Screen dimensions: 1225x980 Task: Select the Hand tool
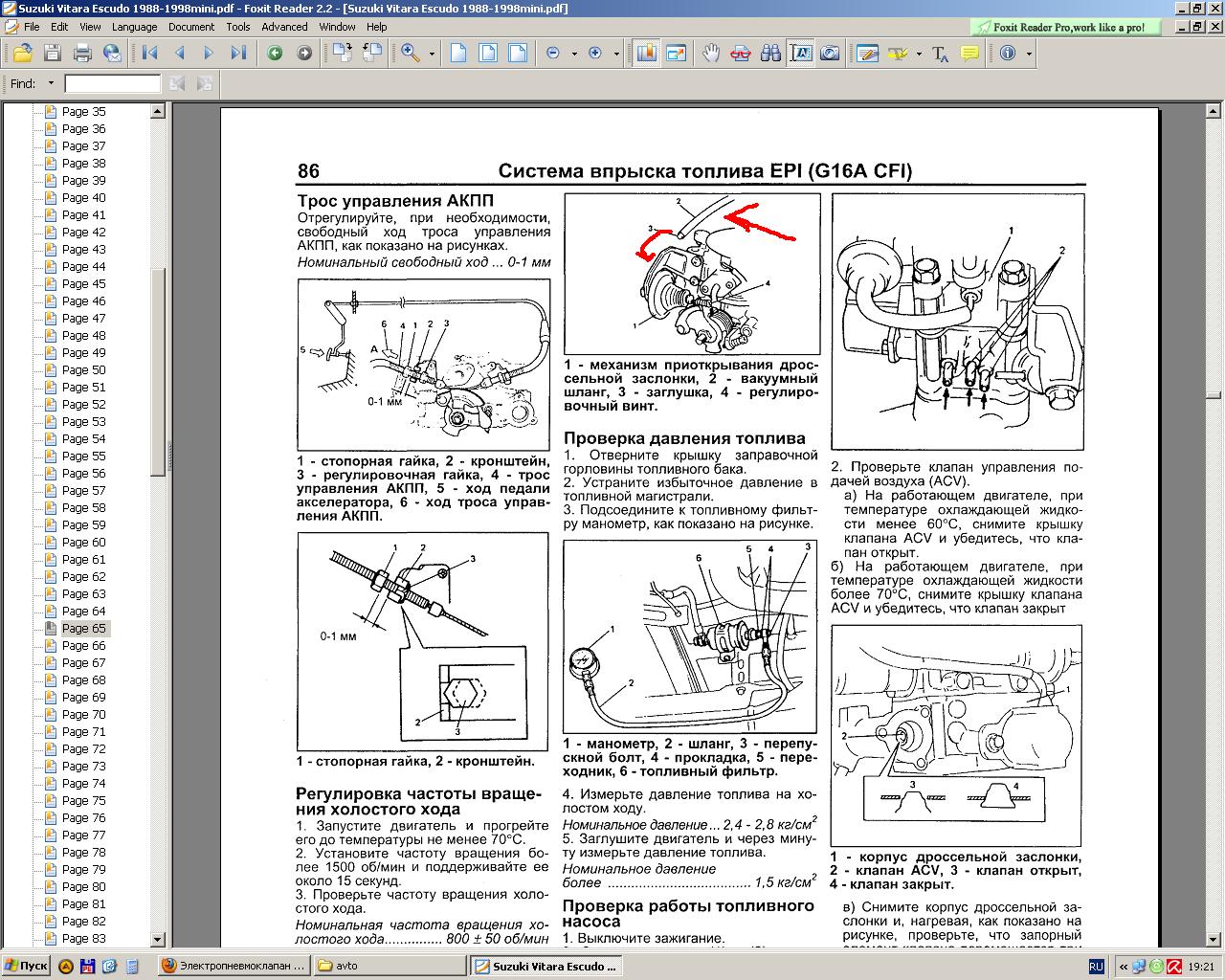(710, 54)
